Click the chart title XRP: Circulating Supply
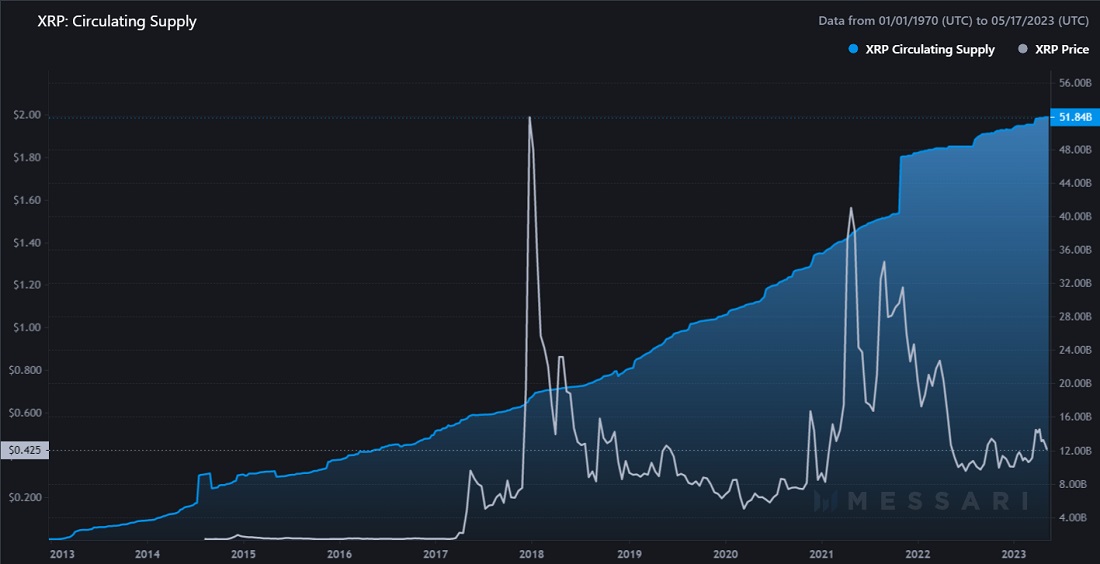The height and width of the screenshot is (564, 1100). pos(116,21)
